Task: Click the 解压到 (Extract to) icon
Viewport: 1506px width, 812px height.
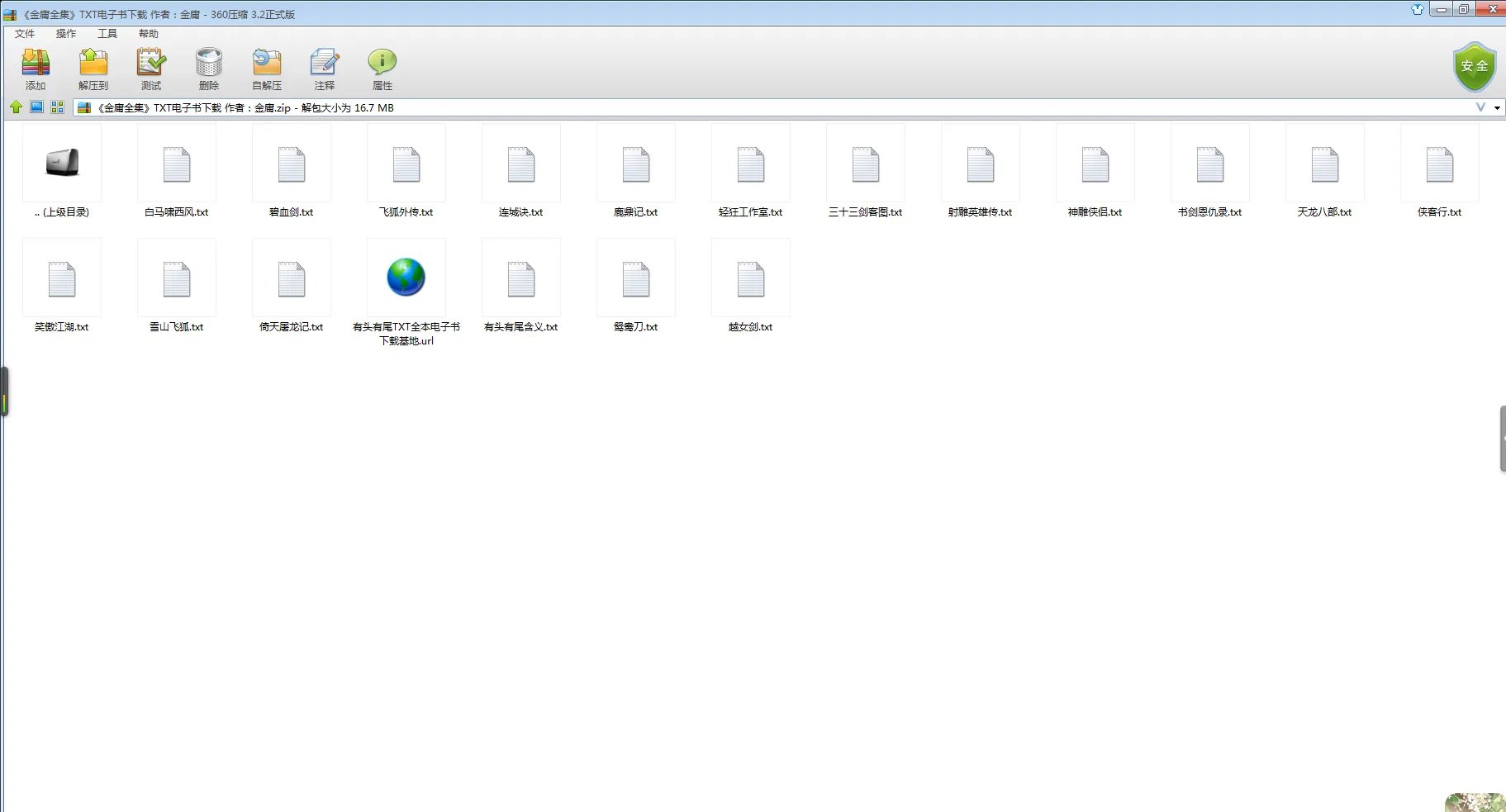Action: [93, 69]
